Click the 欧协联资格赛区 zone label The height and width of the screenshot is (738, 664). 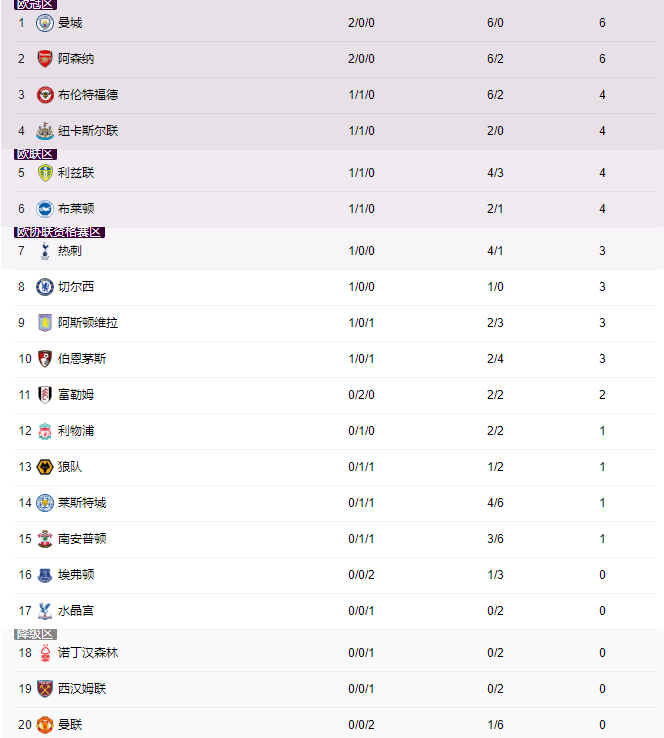[59, 232]
